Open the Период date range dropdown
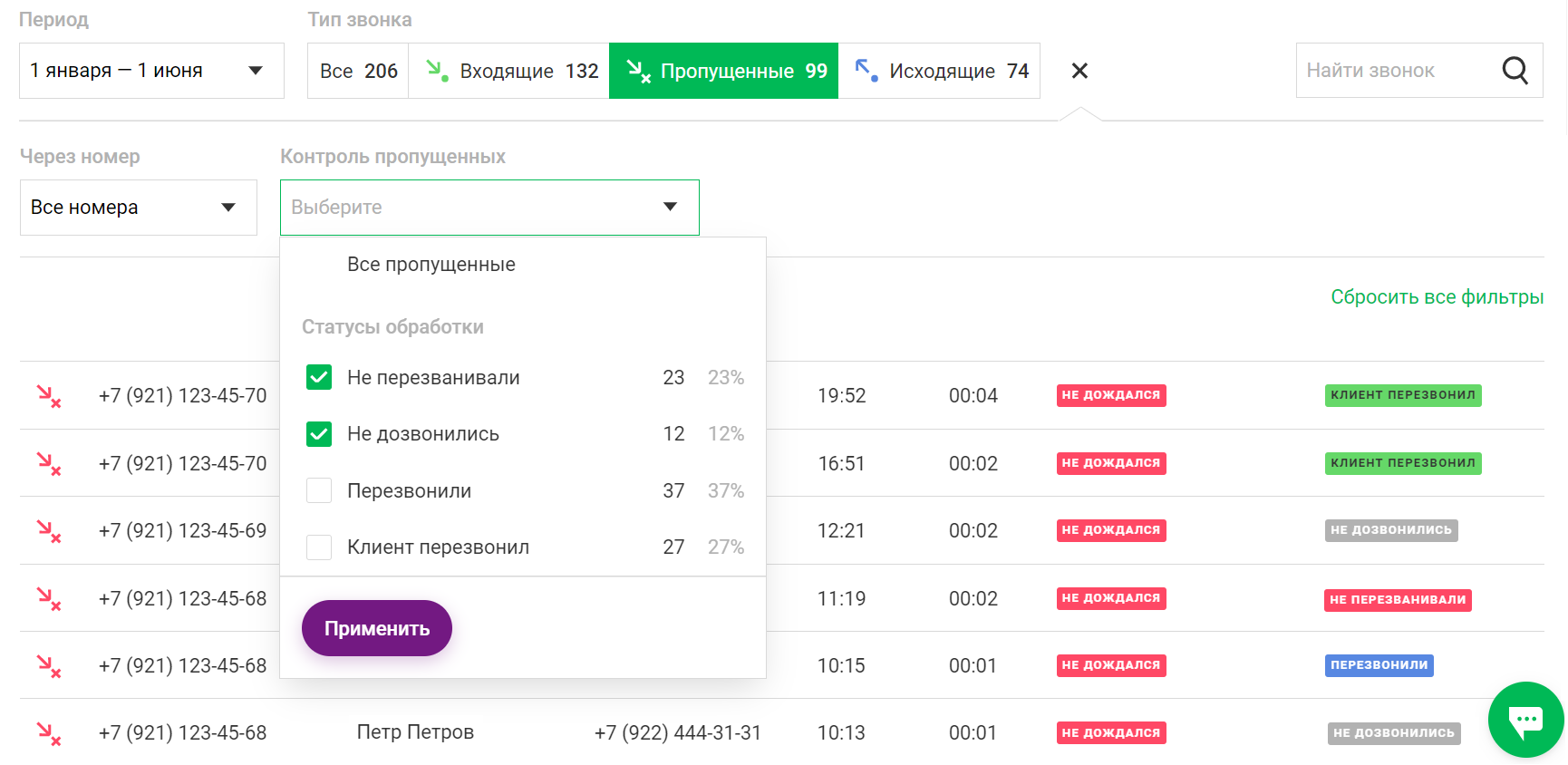This screenshot has height=765, width=1568. pos(151,71)
